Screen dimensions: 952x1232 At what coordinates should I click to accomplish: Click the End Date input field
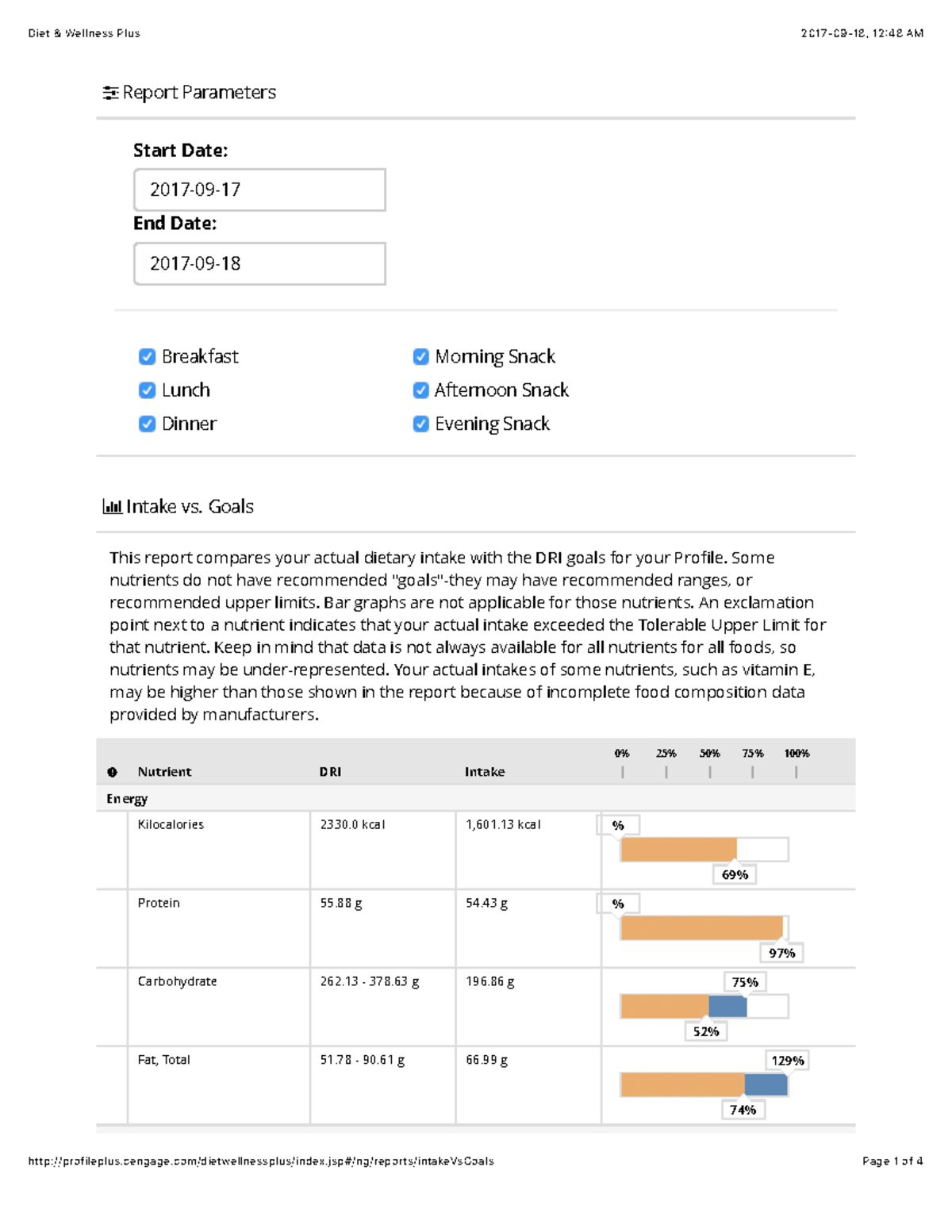(259, 263)
